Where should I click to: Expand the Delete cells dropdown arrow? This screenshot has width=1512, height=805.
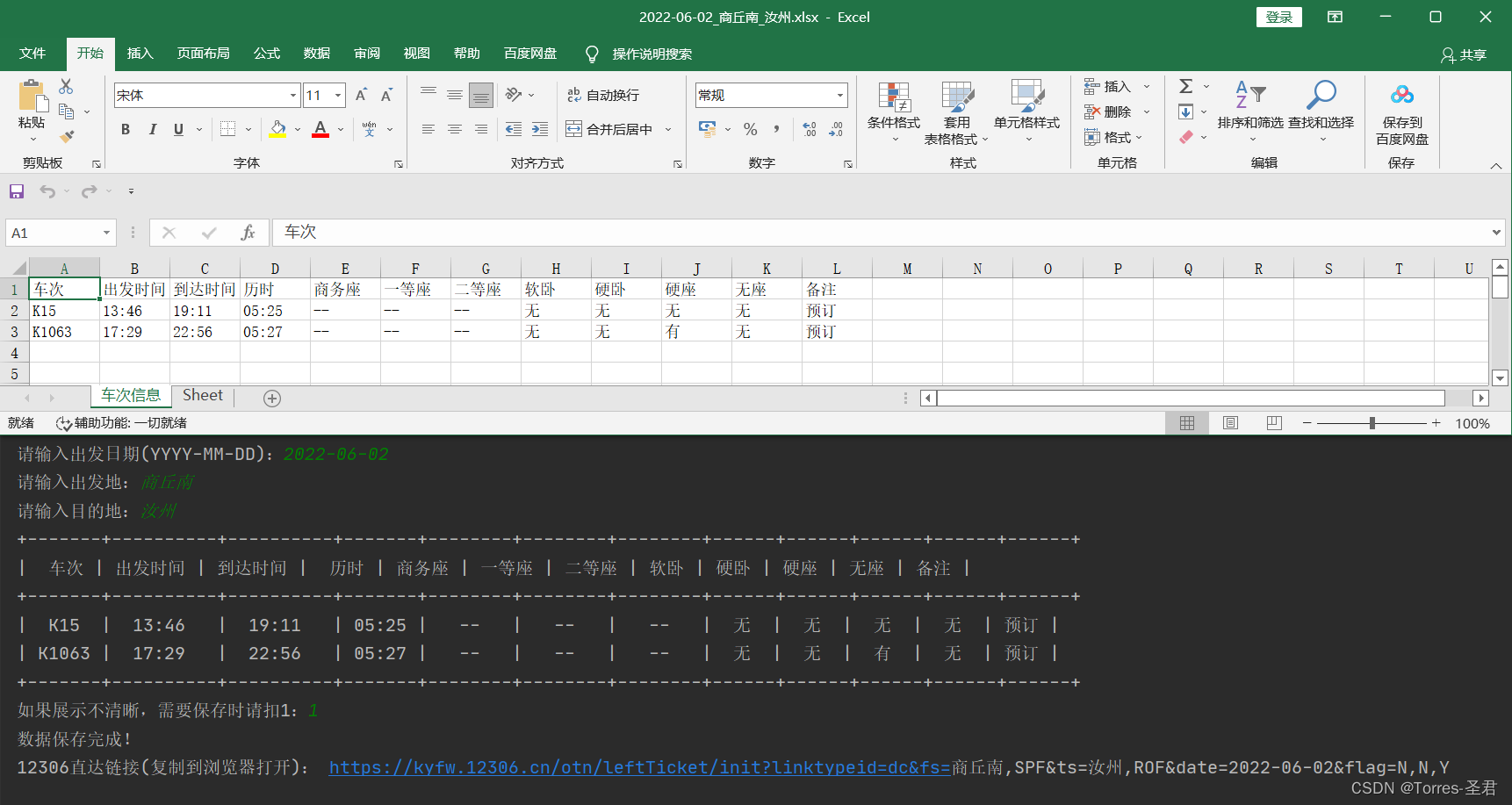[1146, 111]
